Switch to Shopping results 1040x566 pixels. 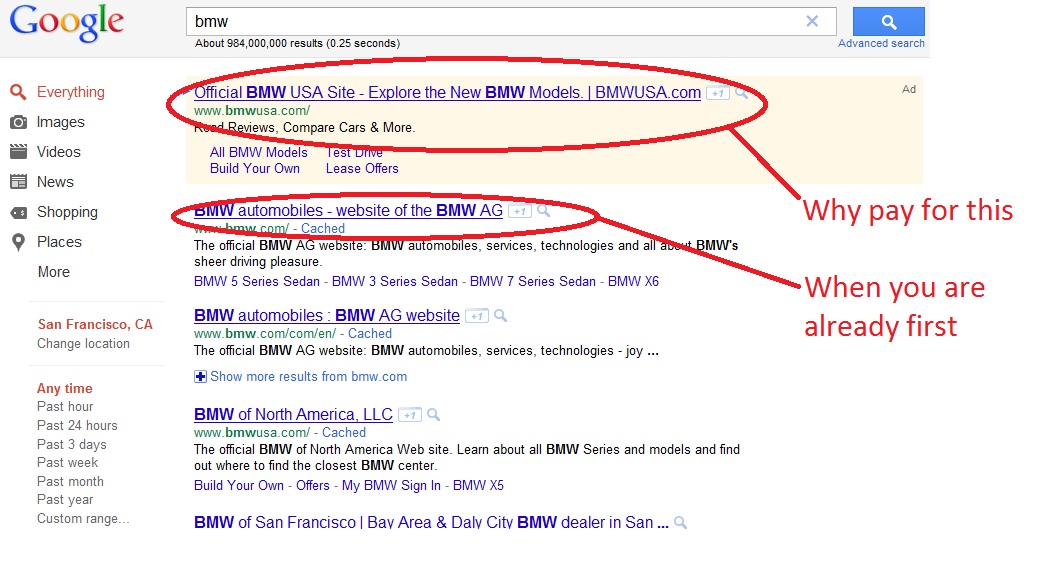[x=67, y=212]
